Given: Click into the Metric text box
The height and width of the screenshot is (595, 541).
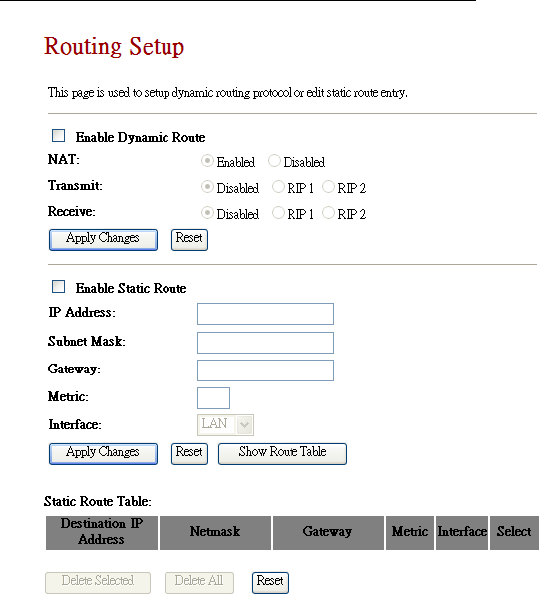Looking at the screenshot, I should pyautogui.click(x=213, y=398).
